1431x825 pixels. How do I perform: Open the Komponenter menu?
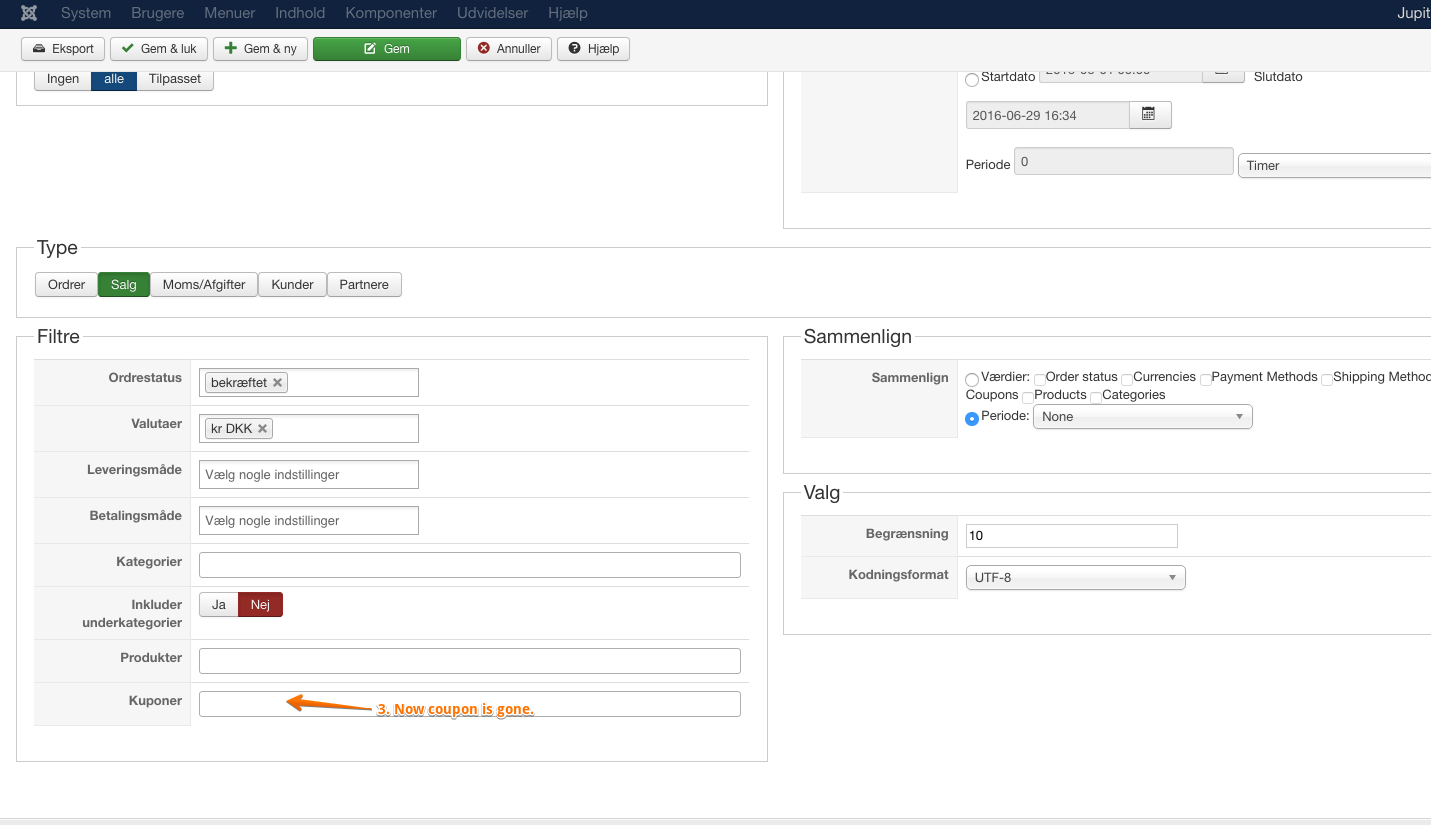pos(391,13)
